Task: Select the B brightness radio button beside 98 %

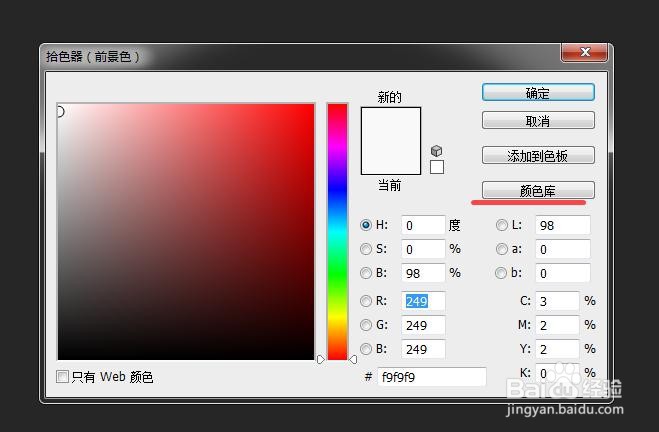Action: point(366,273)
